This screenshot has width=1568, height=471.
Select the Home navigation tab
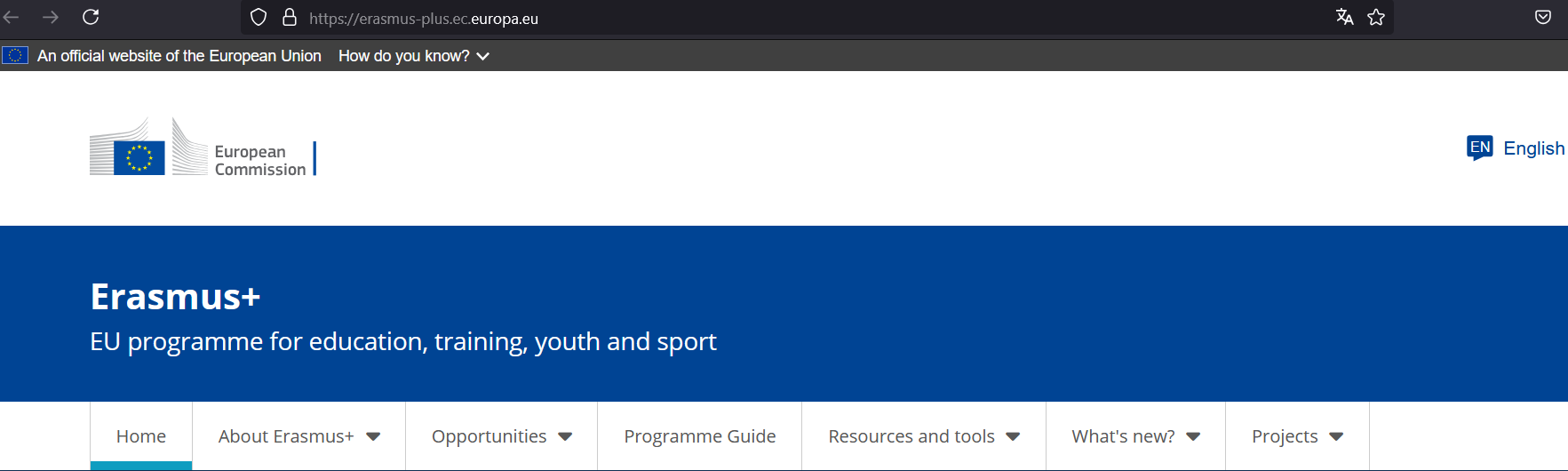tap(141, 436)
